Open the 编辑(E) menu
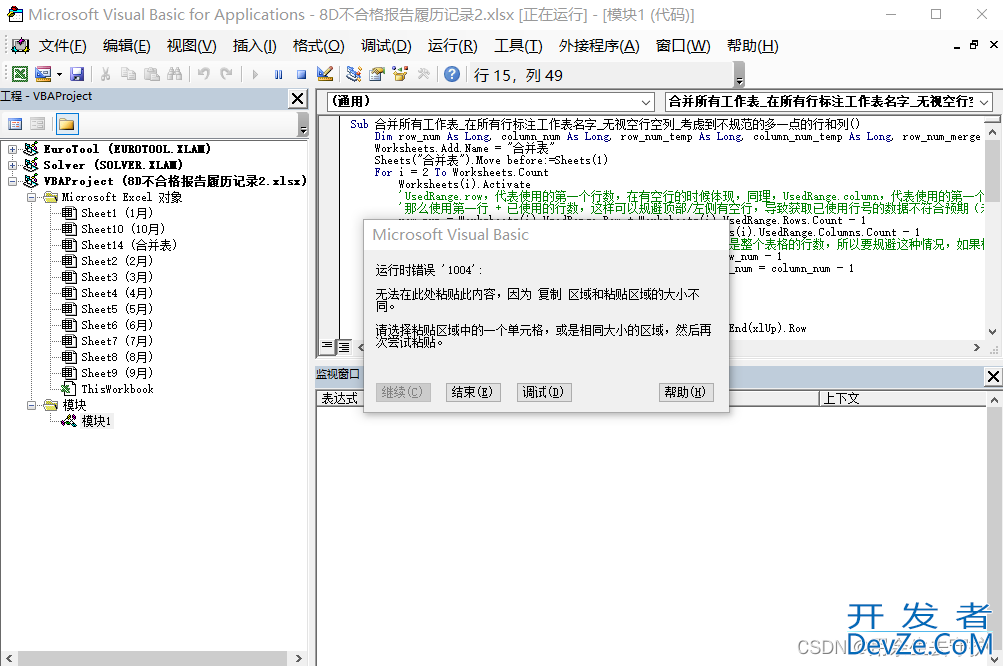 [x=127, y=46]
